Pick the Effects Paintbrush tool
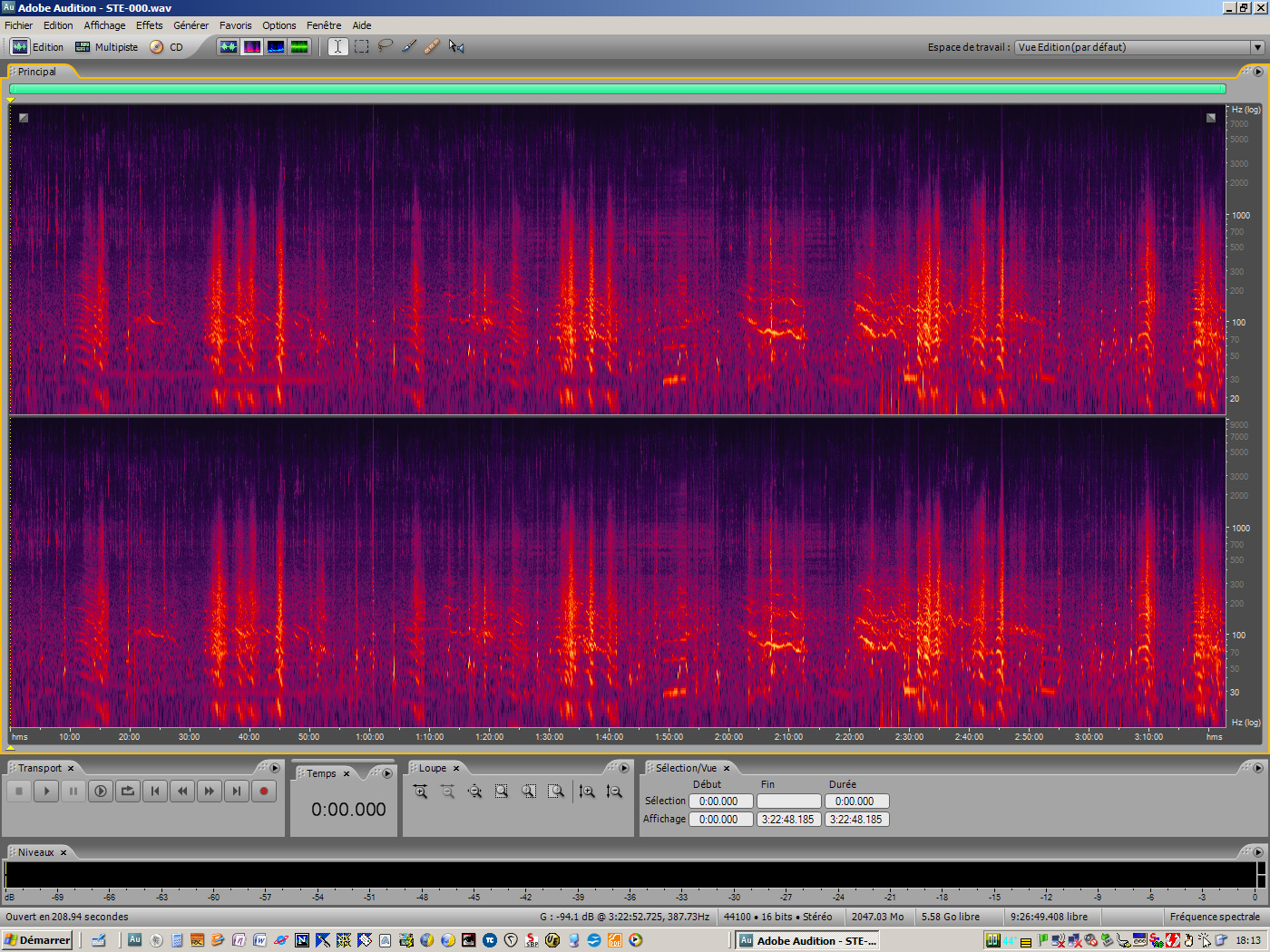The width and height of the screenshot is (1270, 952). (409, 46)
